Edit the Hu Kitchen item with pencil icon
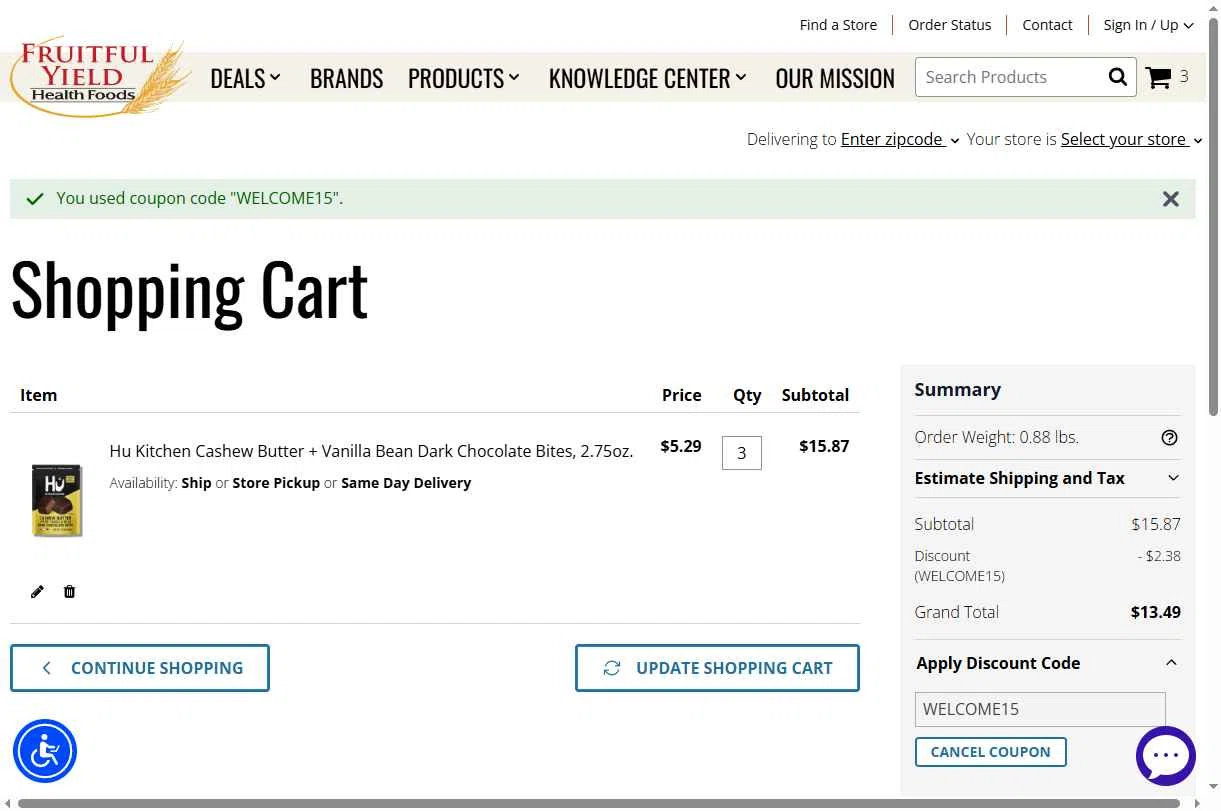This screenshot has width=1221, height=811. click(x=37, y=591)
